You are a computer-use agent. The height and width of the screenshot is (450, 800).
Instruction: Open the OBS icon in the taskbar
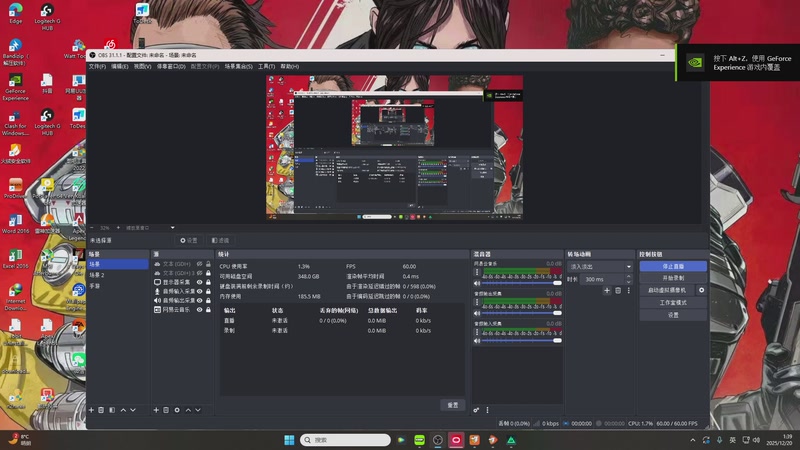pos(438,440)
